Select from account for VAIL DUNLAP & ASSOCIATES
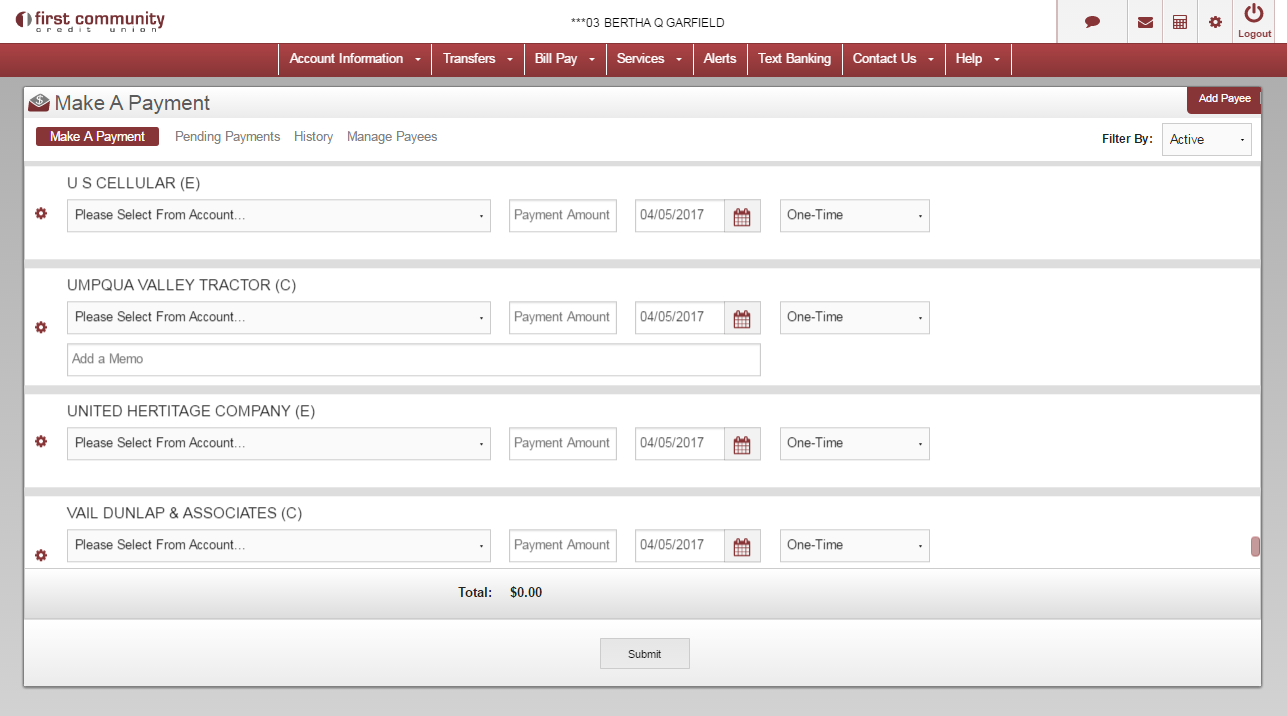The image size is (1287, 716). click(279, 546)
